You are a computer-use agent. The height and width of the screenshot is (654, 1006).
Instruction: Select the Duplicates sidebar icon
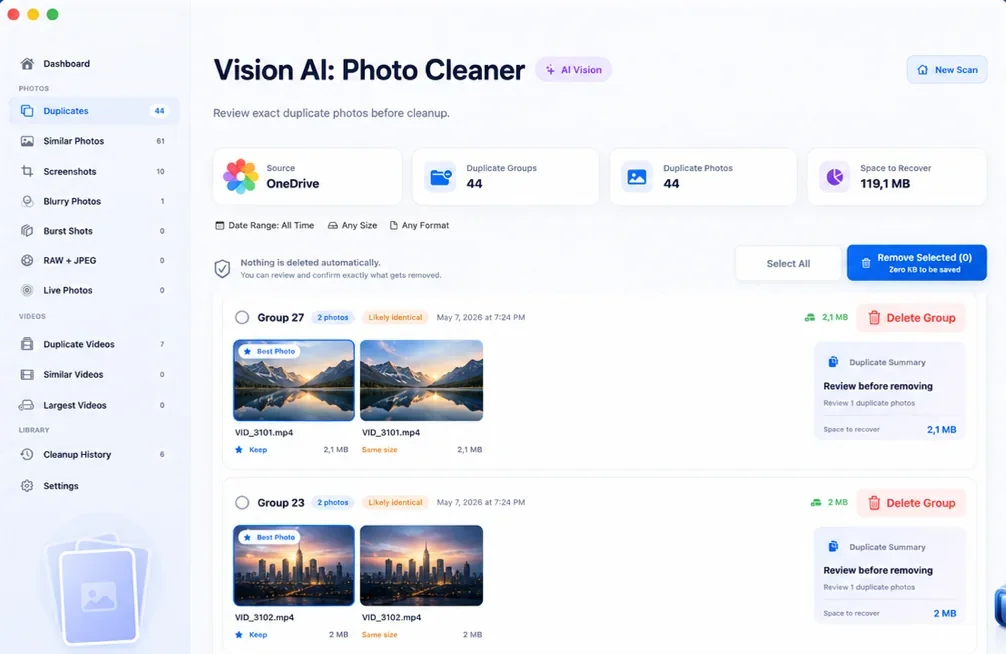(27, 111)
